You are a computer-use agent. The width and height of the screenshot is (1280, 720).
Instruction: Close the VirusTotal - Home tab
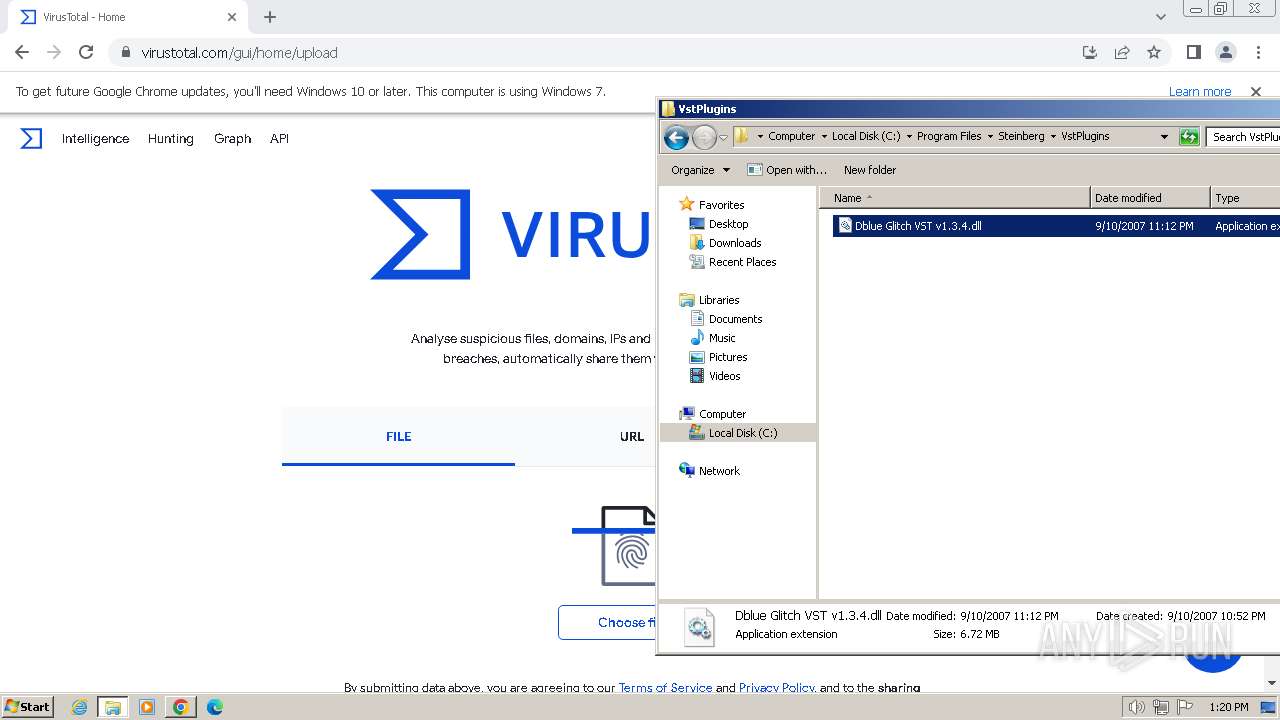coord(232,17)
